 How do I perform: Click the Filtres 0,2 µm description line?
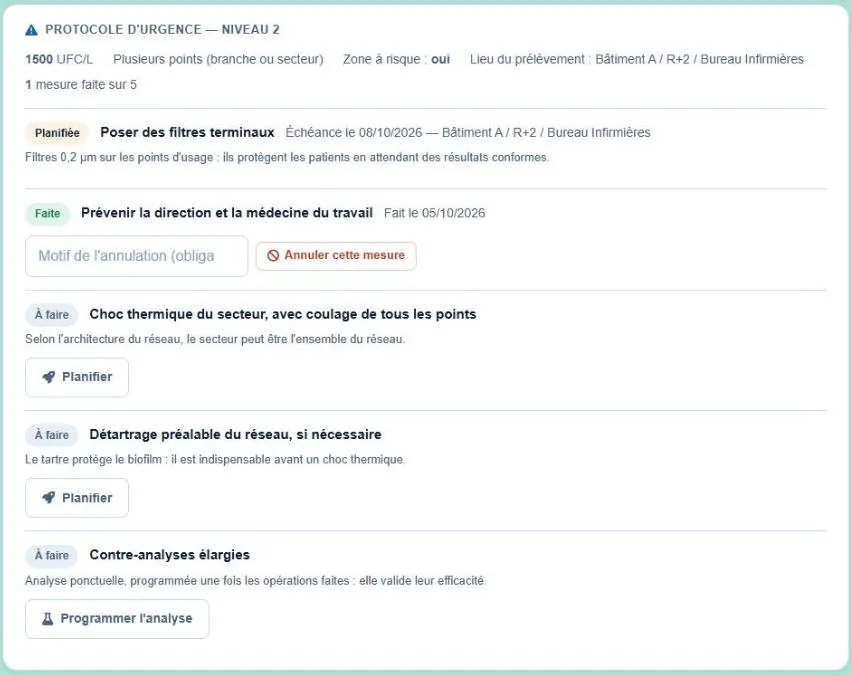pos(287,158)
